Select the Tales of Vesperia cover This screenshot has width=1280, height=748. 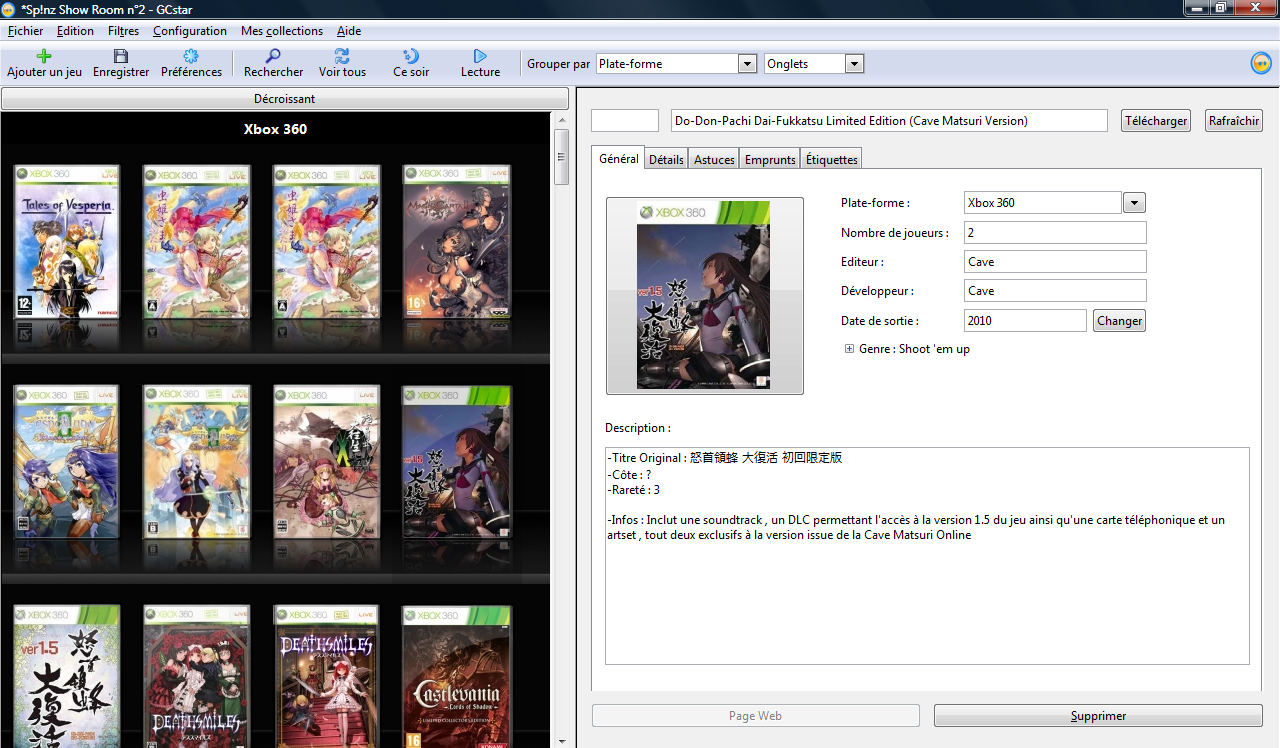[x=67, y=243]
